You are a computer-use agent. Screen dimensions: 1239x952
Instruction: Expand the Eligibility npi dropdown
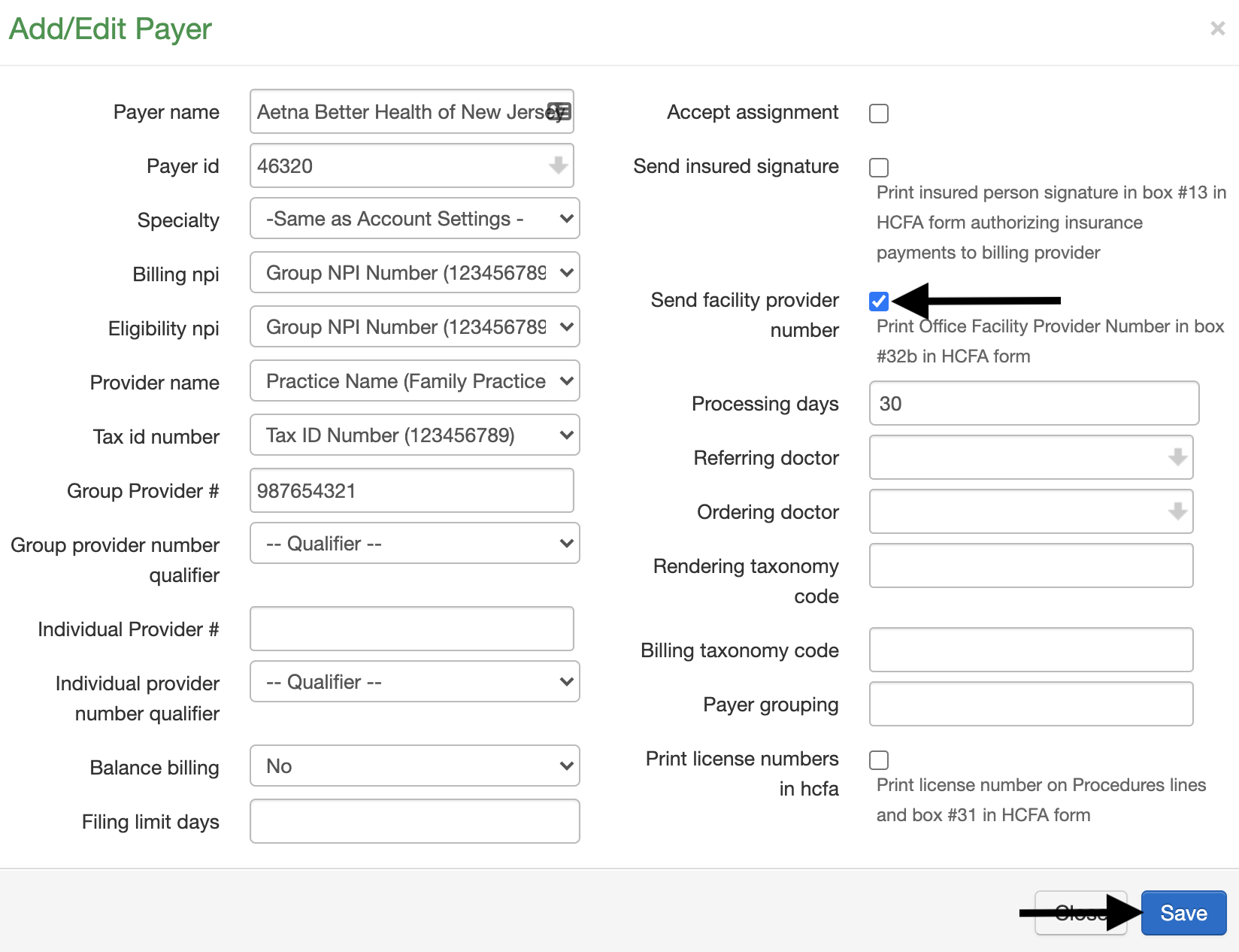pos(415,326)
